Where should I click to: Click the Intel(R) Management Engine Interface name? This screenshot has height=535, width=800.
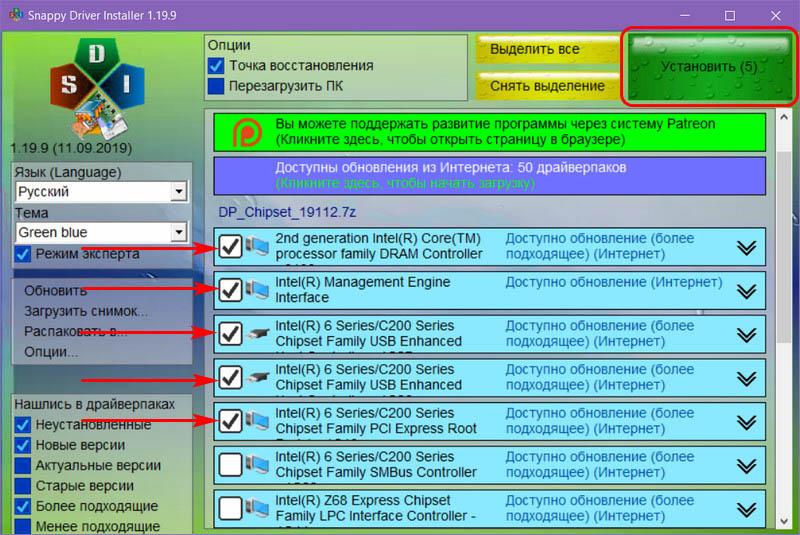(363, 290)
